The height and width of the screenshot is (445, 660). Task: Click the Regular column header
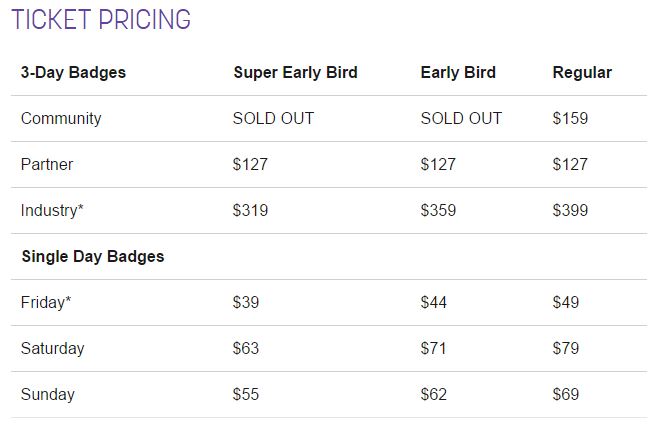[582, 72]
